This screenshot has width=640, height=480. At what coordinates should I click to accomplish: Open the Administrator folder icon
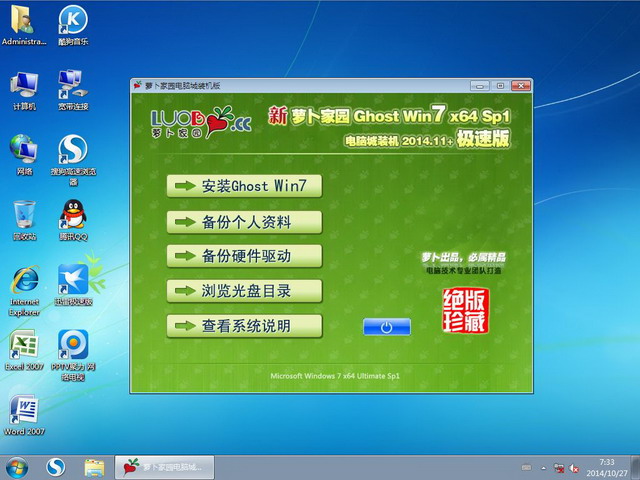tap(24, 24)
